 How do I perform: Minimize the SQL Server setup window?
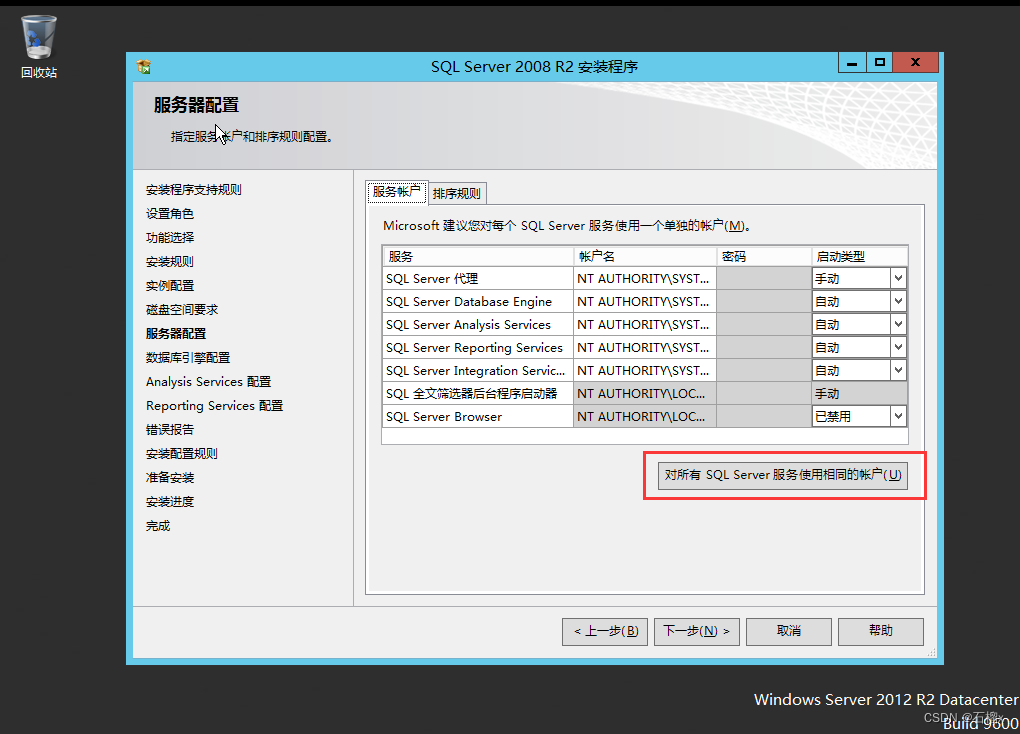tap(852, 62)
